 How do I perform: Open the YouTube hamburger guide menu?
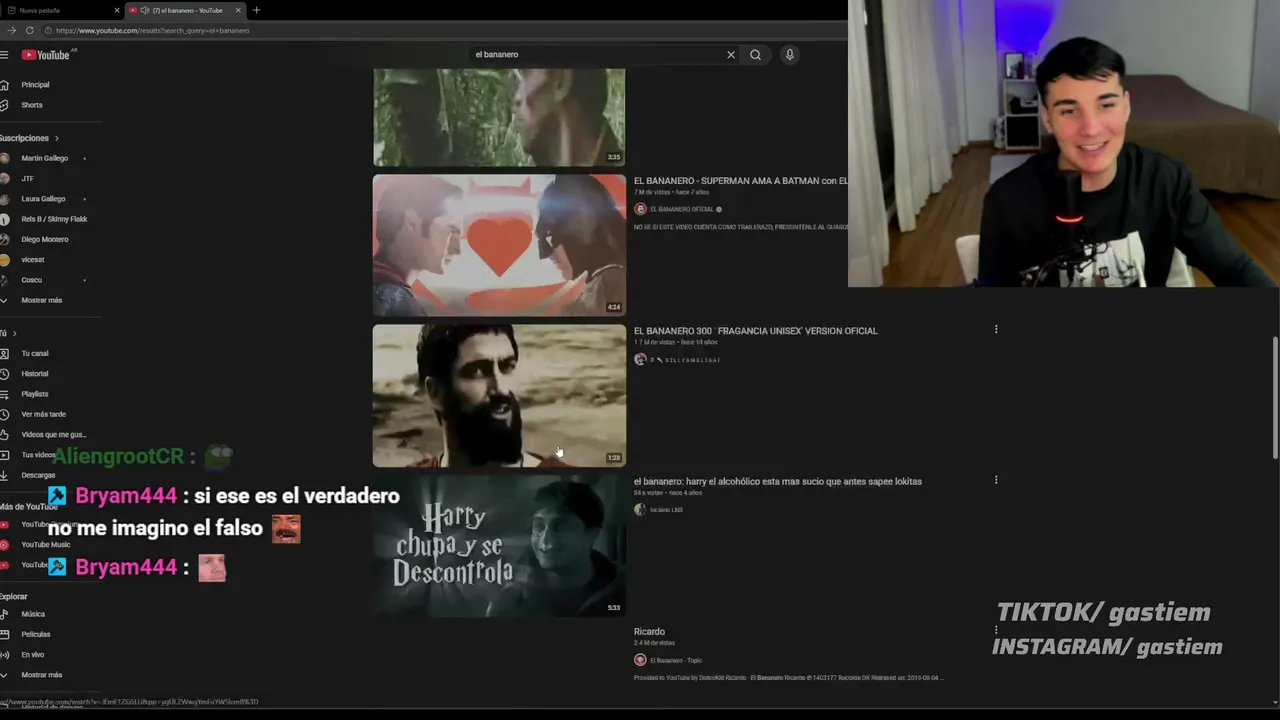(4, 55)
